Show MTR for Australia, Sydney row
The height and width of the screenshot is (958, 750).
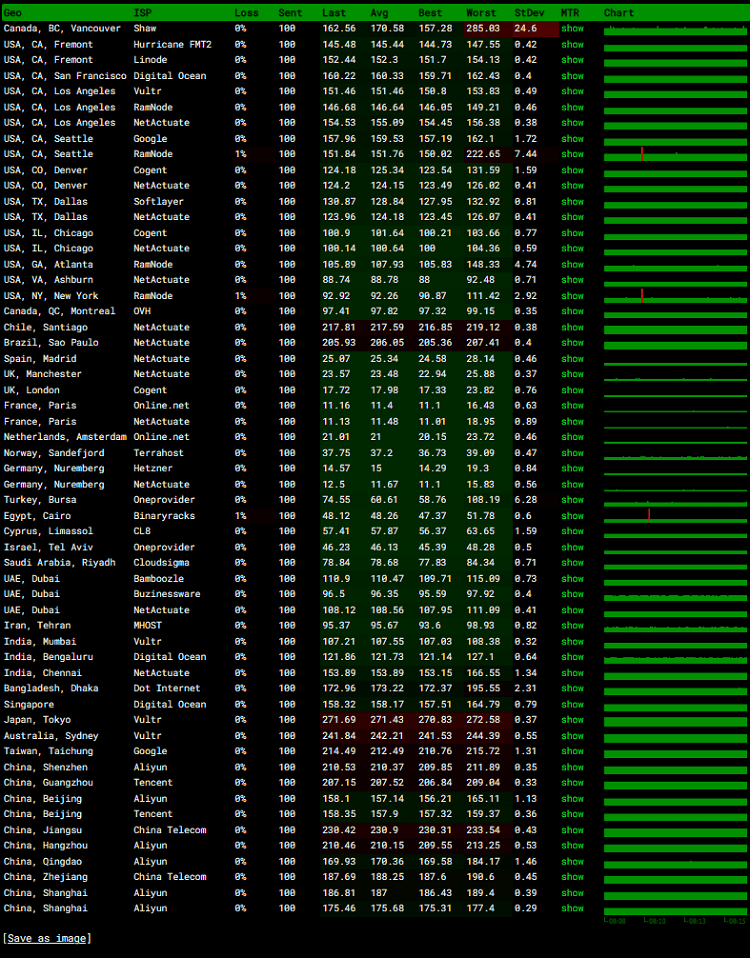click(x=572, y=736)
